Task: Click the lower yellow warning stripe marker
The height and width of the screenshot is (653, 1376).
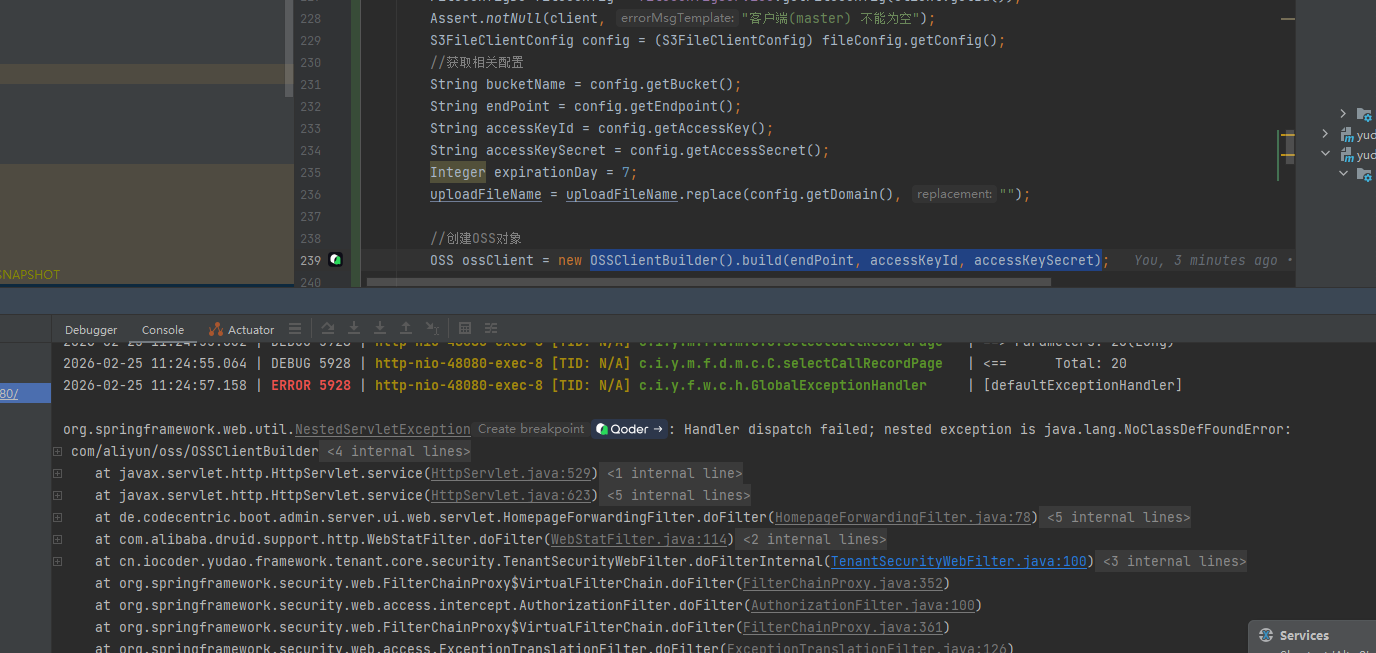Action: click(x=1287, y=155)
